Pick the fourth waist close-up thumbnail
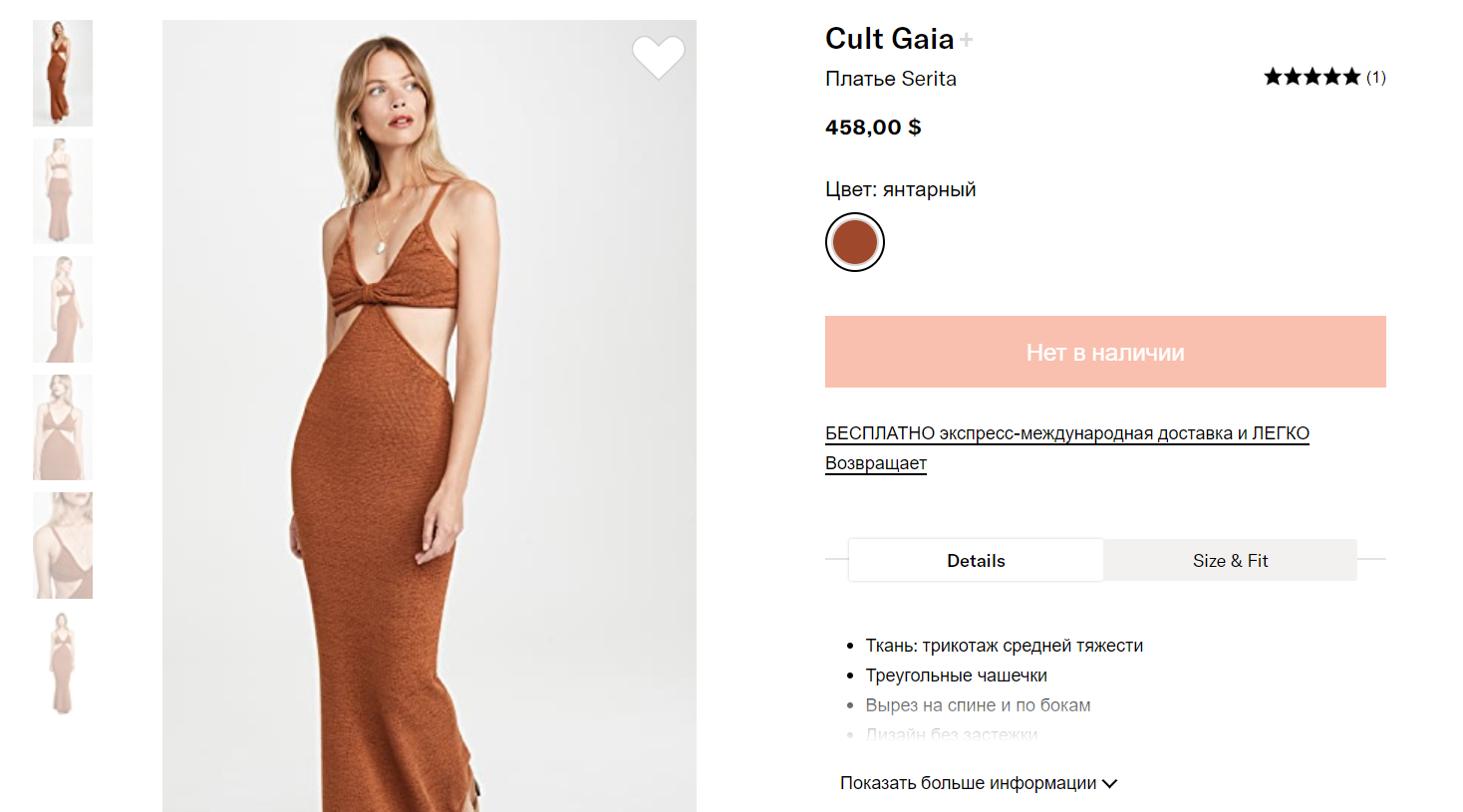1463x812 pixels. pyautogui.click(x=63, y=427)
